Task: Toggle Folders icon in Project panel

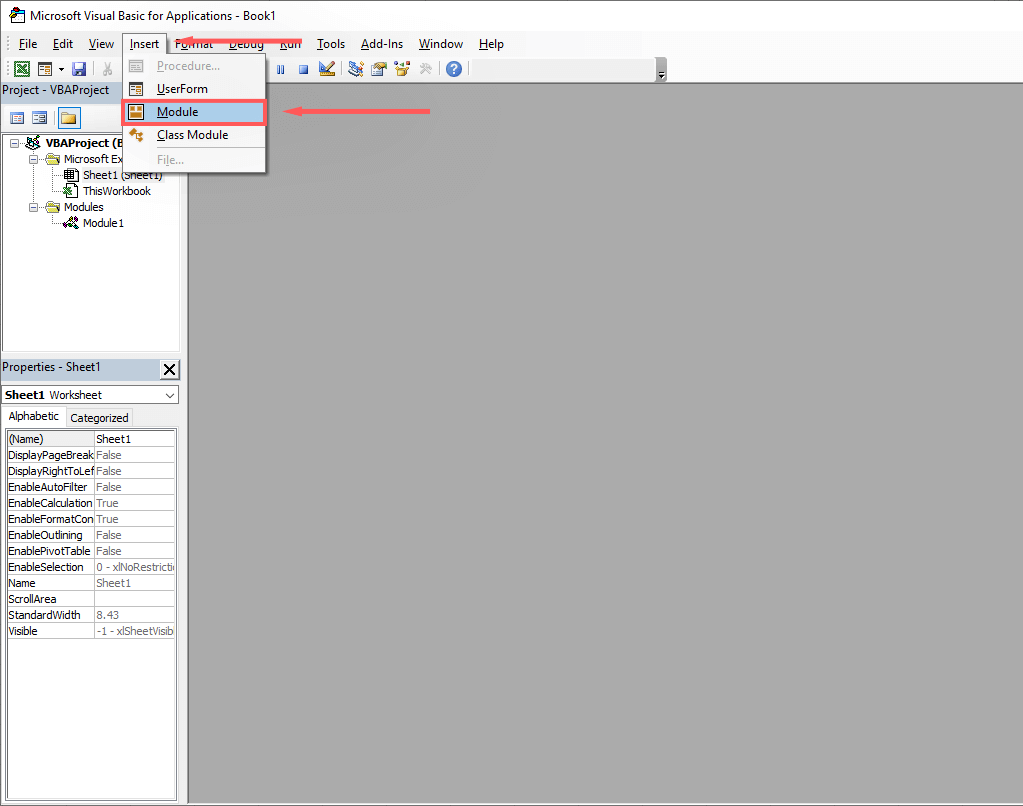Action: [69, 118]
